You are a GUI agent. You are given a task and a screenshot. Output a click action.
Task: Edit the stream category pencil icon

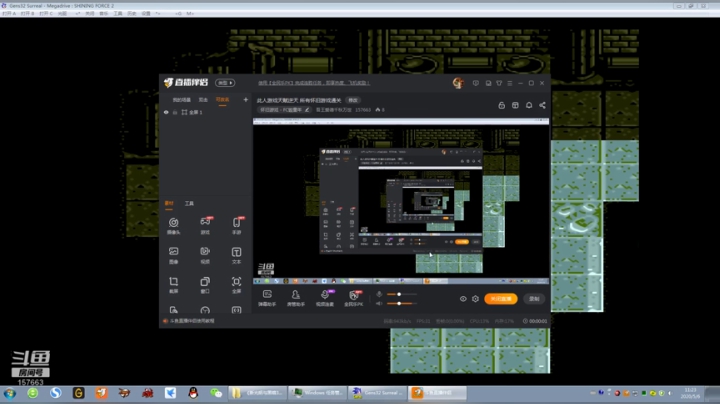(307, 110)
